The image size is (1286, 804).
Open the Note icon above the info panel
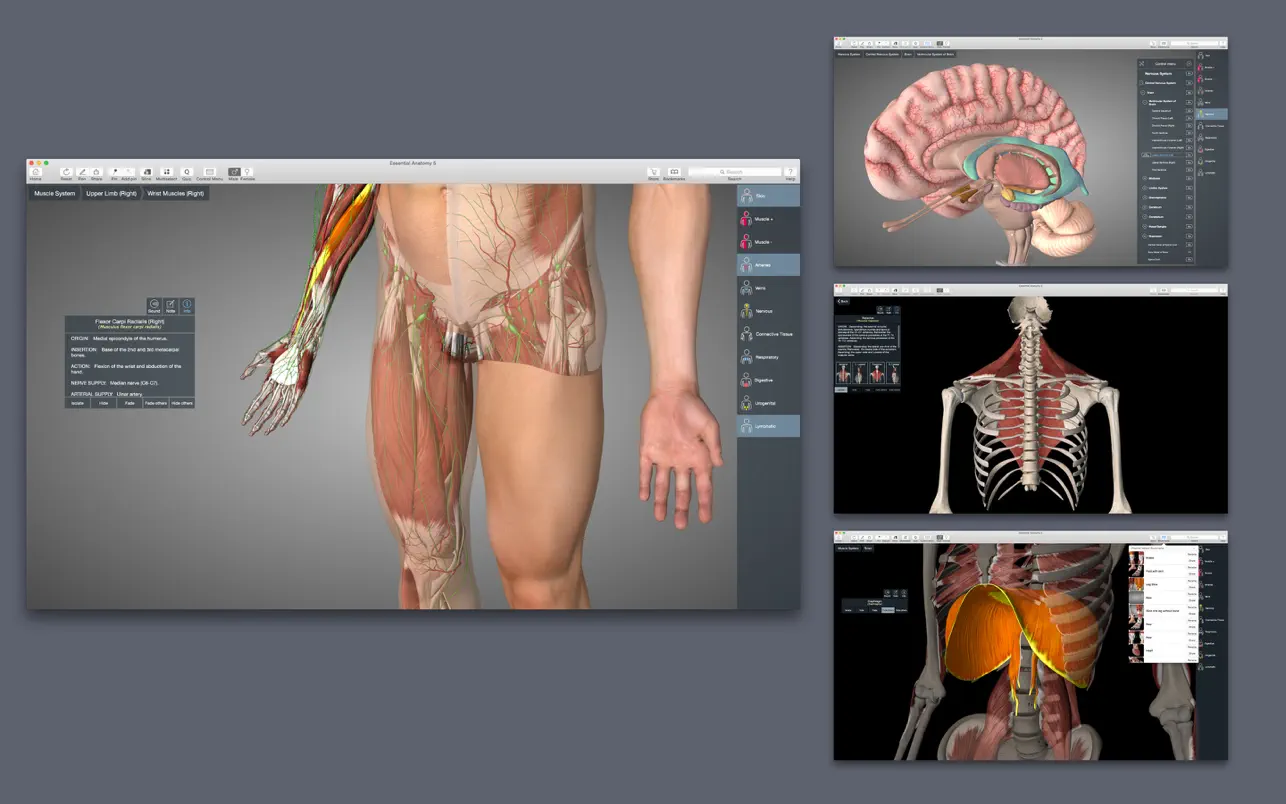[x=170, y=305]
